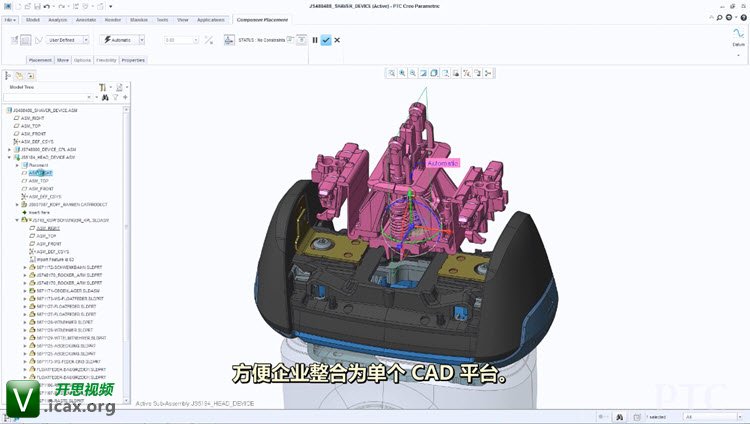
Task: Cancel placement with the X icon
Action: (x=337, y=40)
